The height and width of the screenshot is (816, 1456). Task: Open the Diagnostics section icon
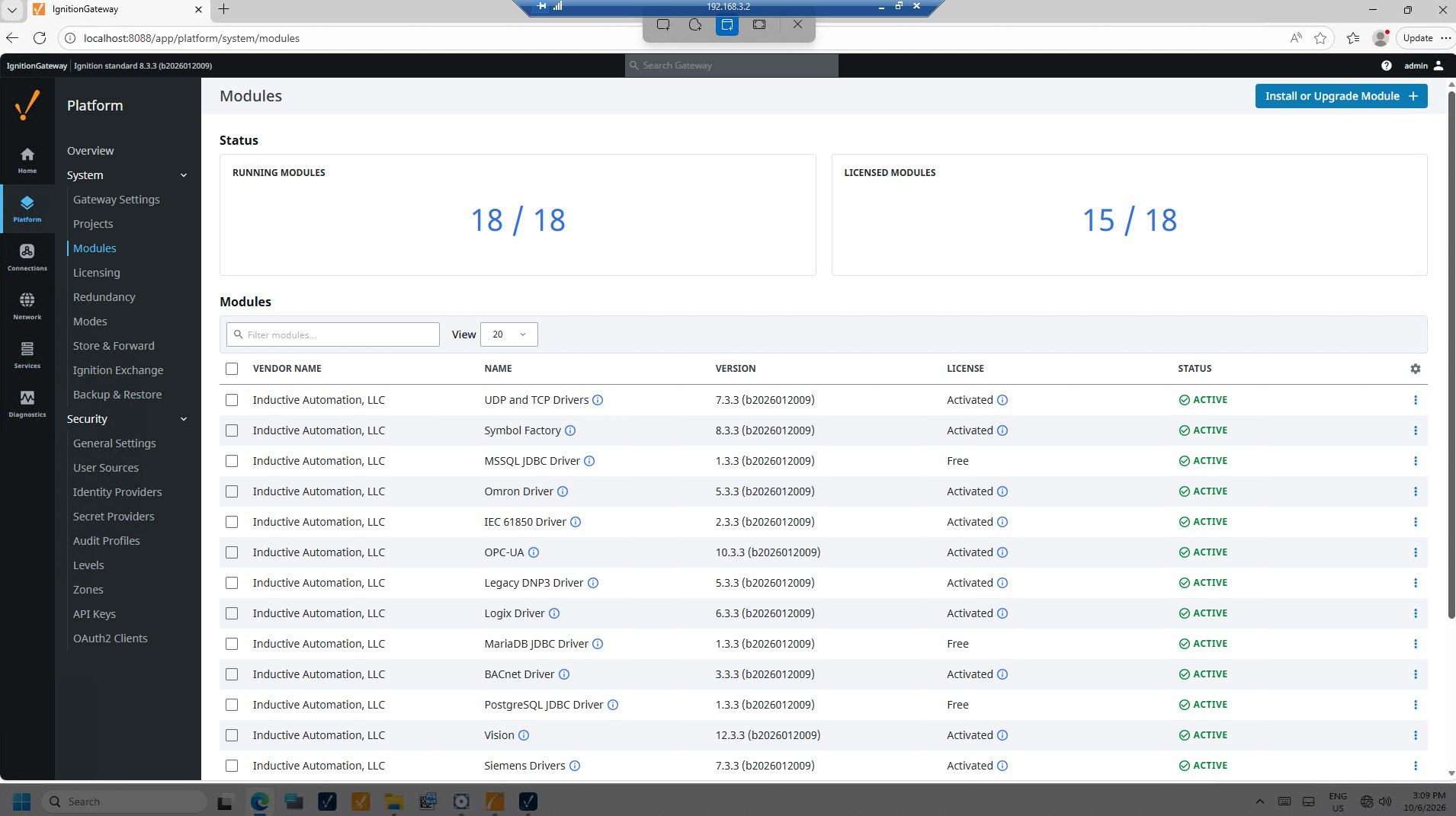pyautogui.click(x=27, y=404)
